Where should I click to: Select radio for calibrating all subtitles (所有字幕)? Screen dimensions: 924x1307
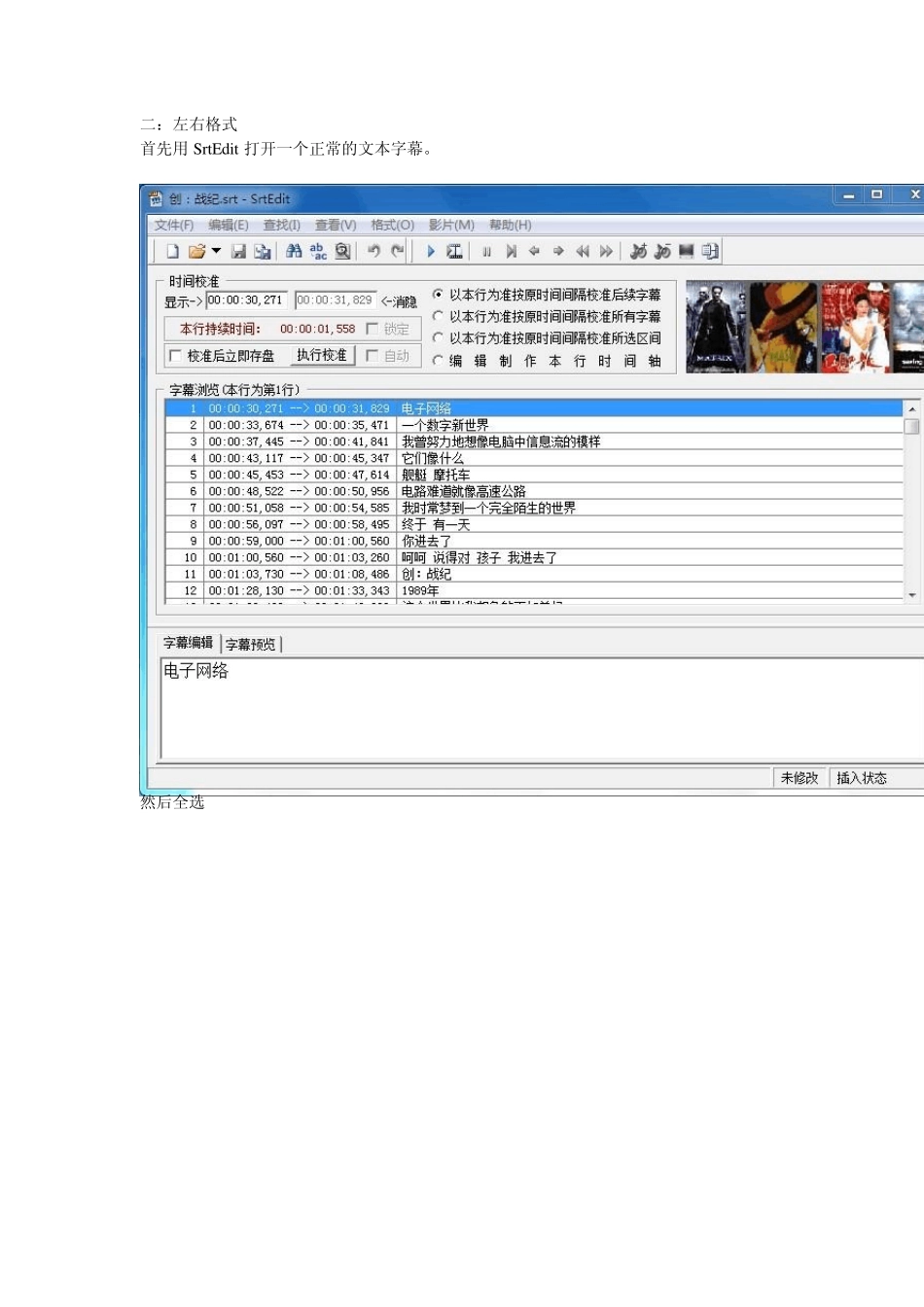438,316
